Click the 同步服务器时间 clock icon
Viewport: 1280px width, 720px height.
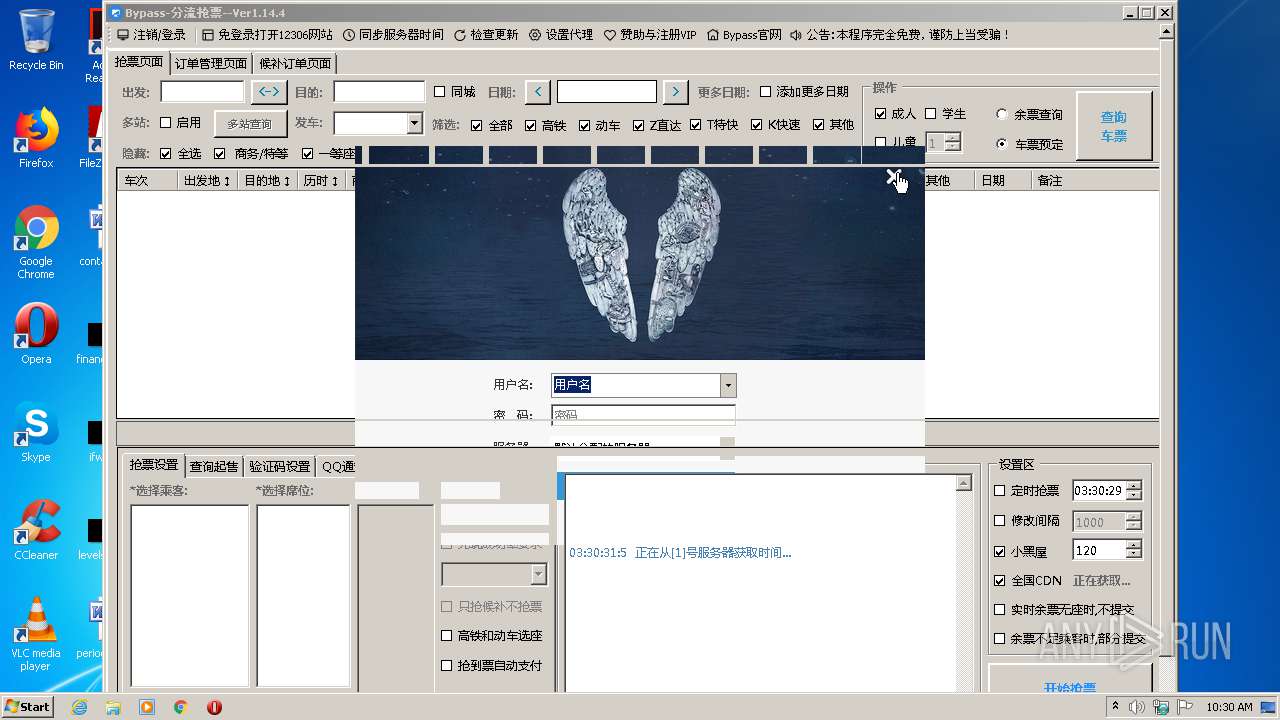tap(349, 35)
